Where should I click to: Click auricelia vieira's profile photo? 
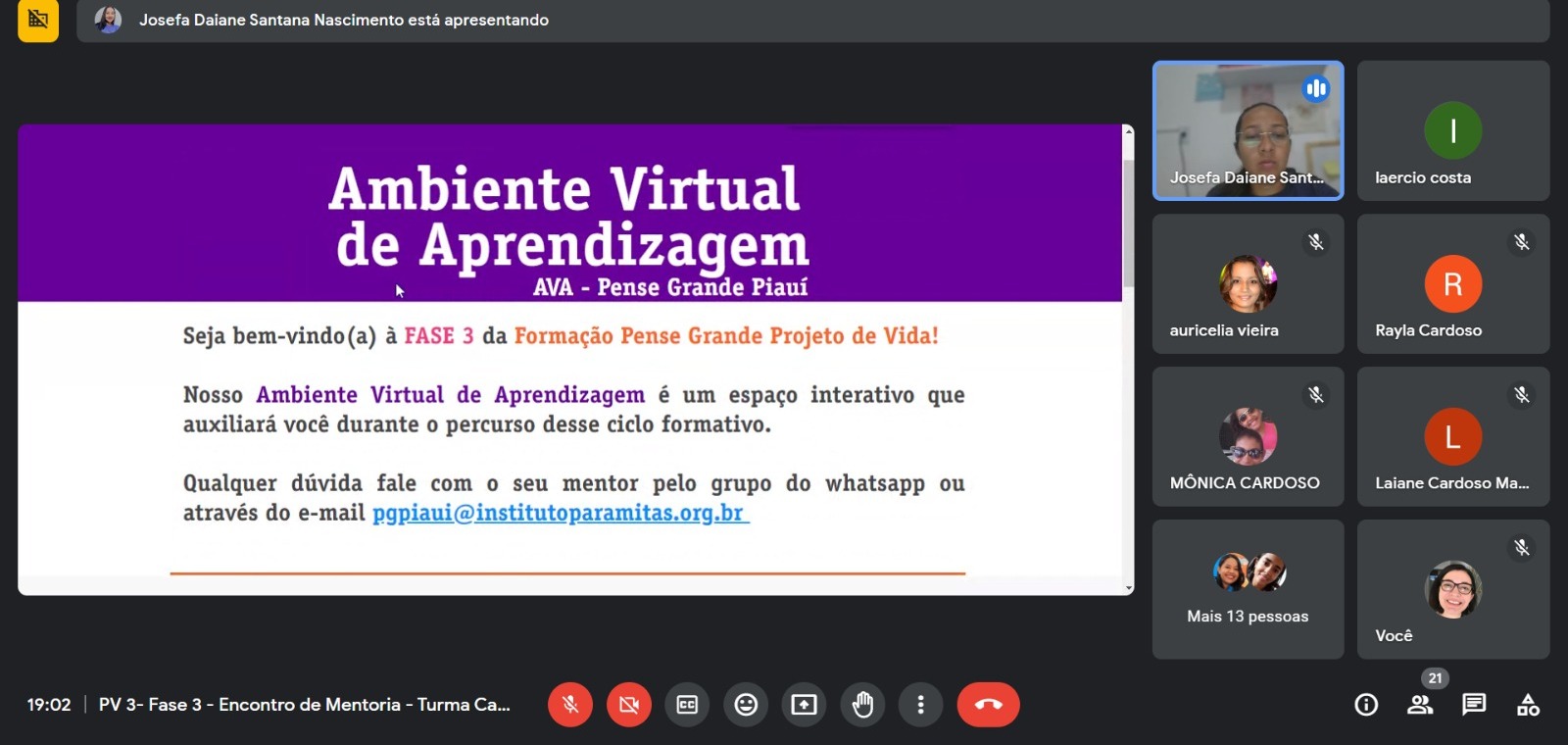pos(1248,283)
